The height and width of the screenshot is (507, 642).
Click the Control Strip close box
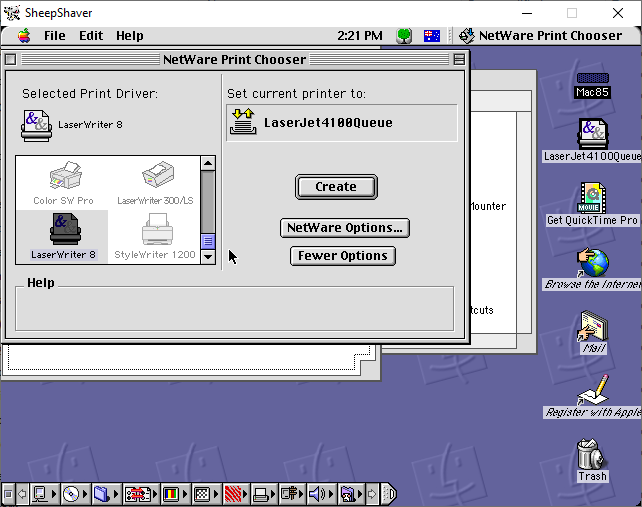[x=8, y=494]
